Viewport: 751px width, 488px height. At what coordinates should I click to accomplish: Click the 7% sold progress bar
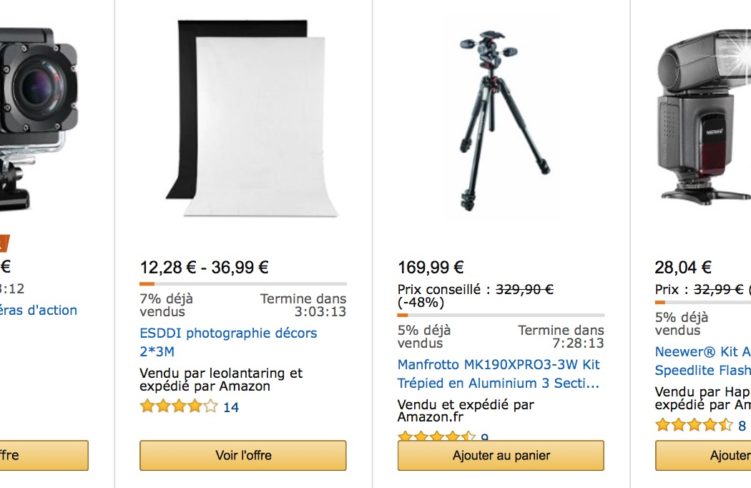click(x=243, y=284)
